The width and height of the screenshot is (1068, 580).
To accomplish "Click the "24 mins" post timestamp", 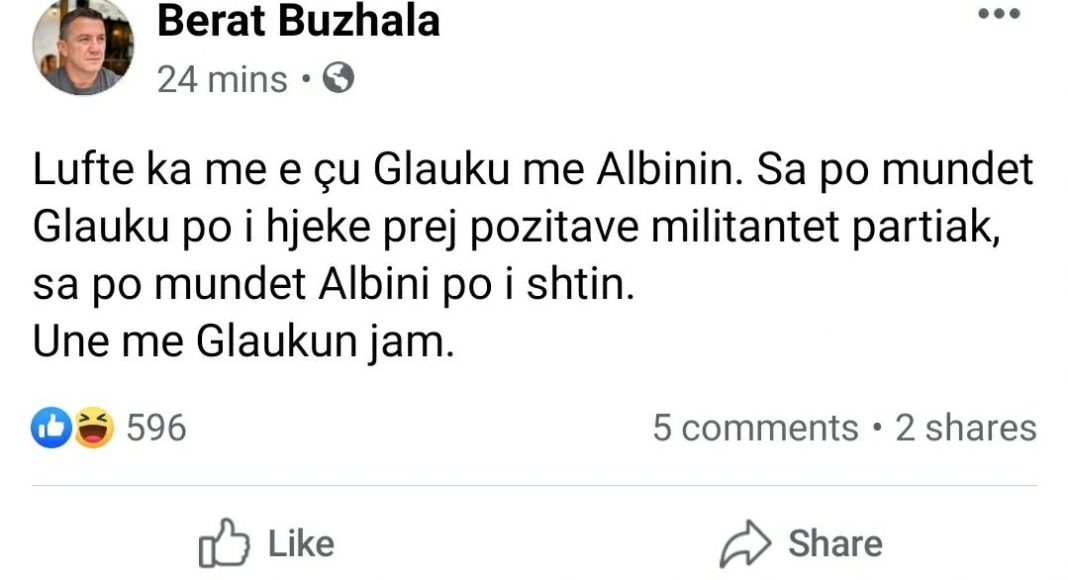I will coord(222,80).
